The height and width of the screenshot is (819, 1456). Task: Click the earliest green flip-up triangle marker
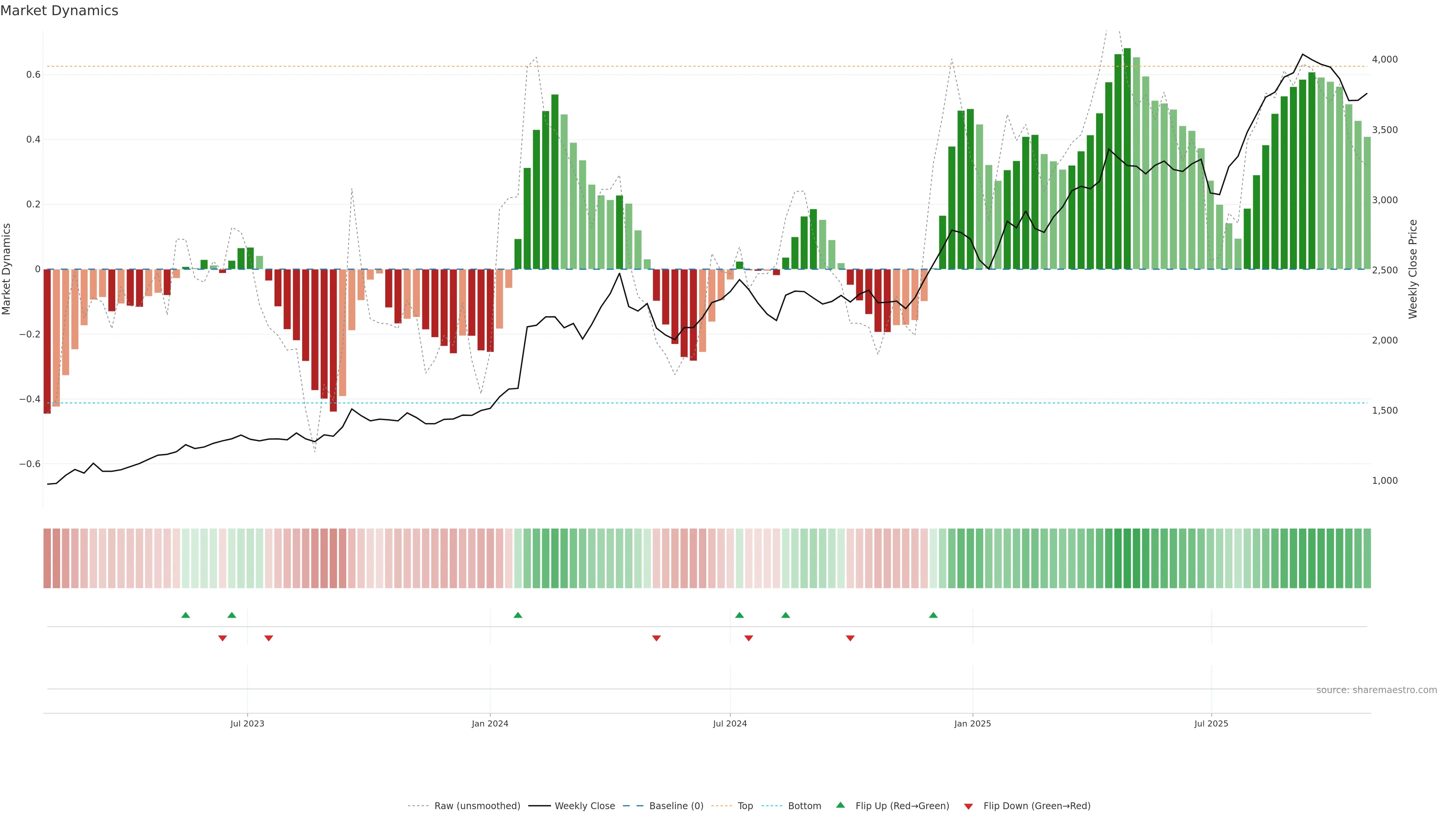(x=185, y=615)
